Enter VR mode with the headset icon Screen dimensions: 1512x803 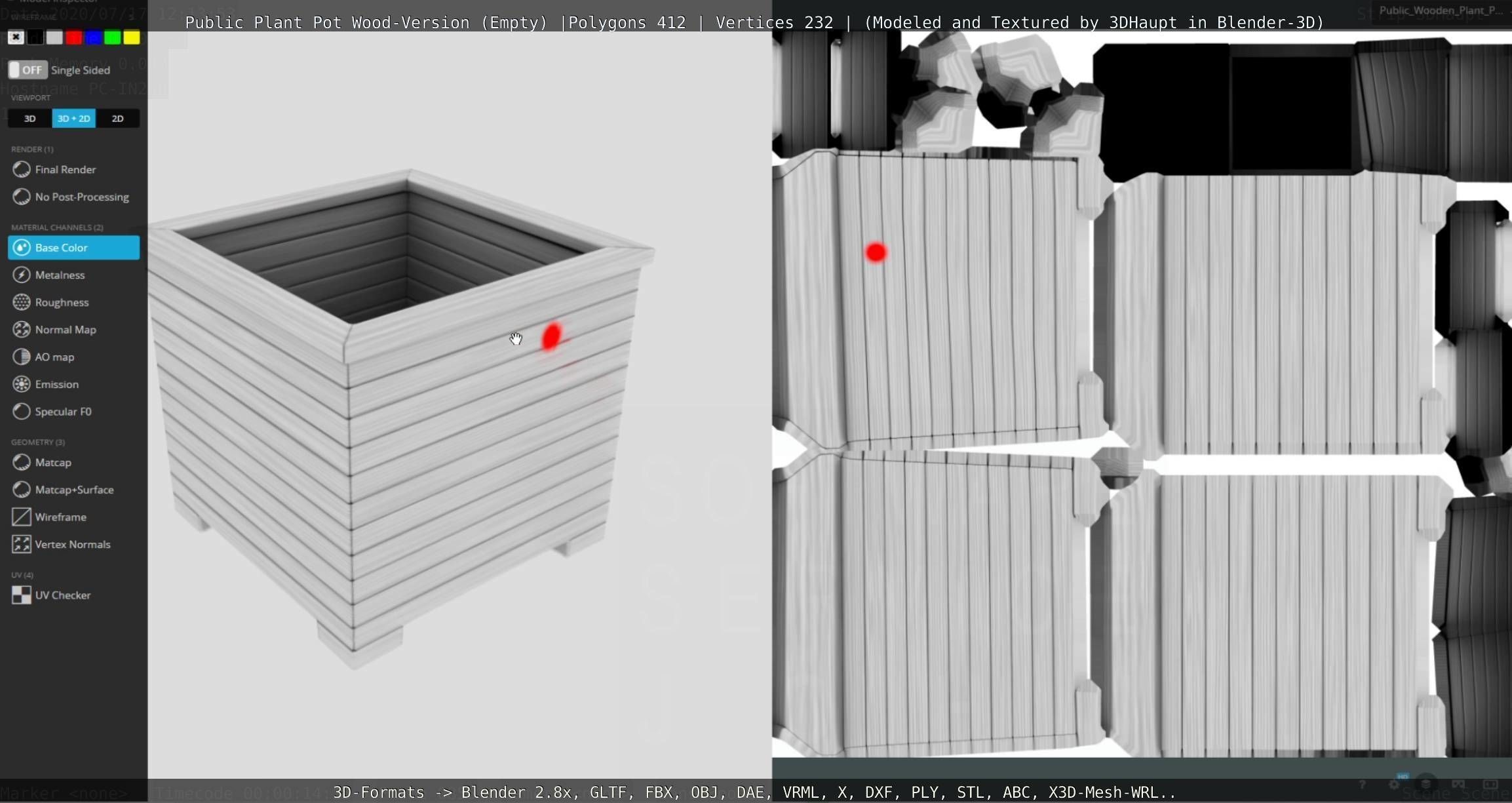[x=1458, y=785]
